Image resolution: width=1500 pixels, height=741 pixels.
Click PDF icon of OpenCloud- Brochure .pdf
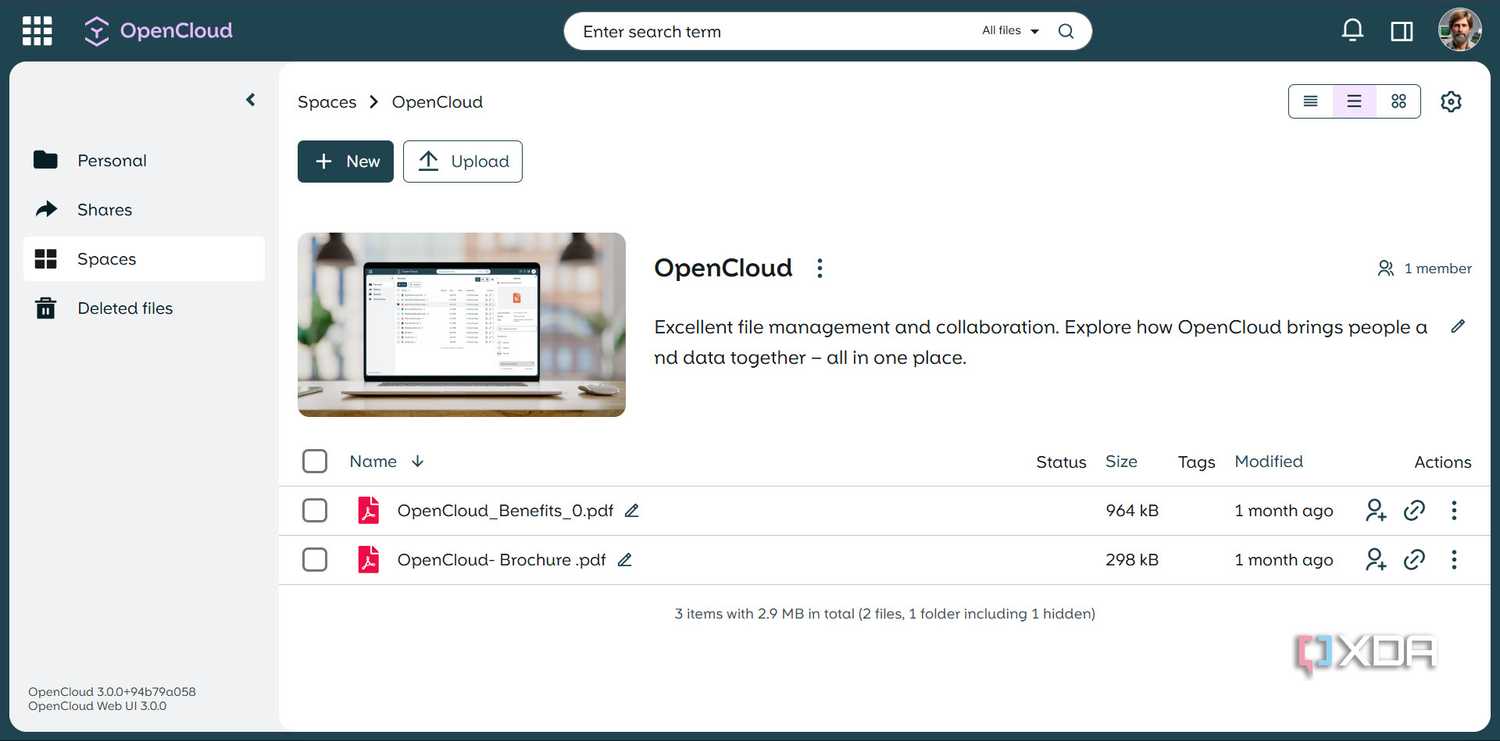(x=369, y=559)
